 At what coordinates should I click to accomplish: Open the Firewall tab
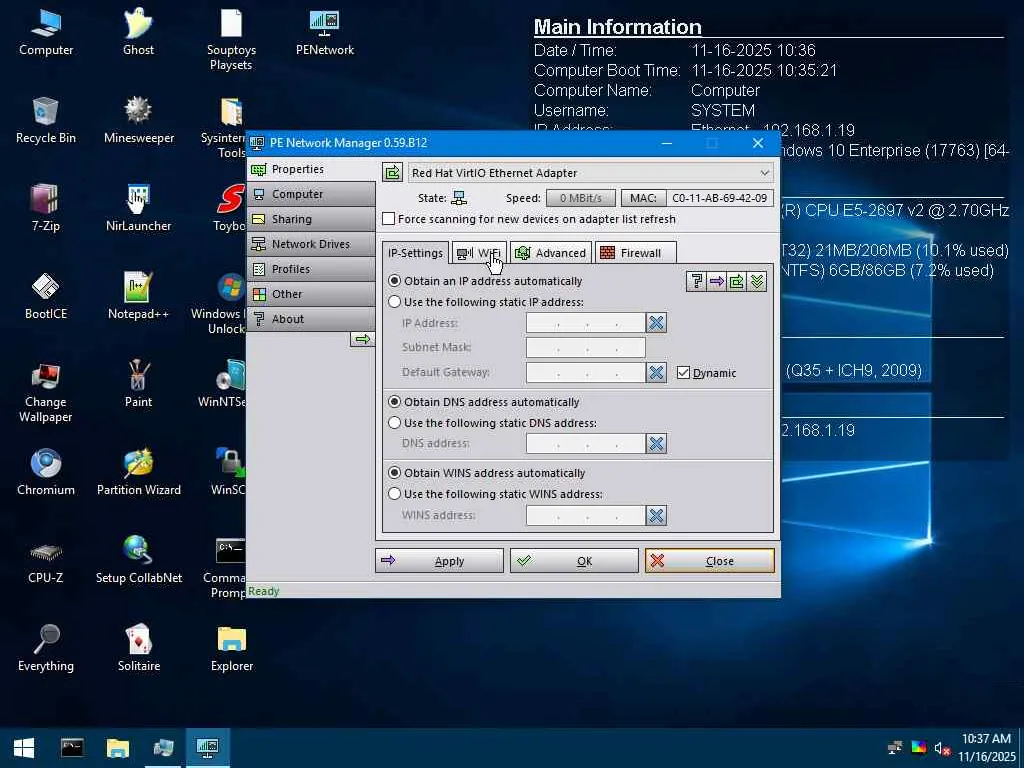pos(635,253)
